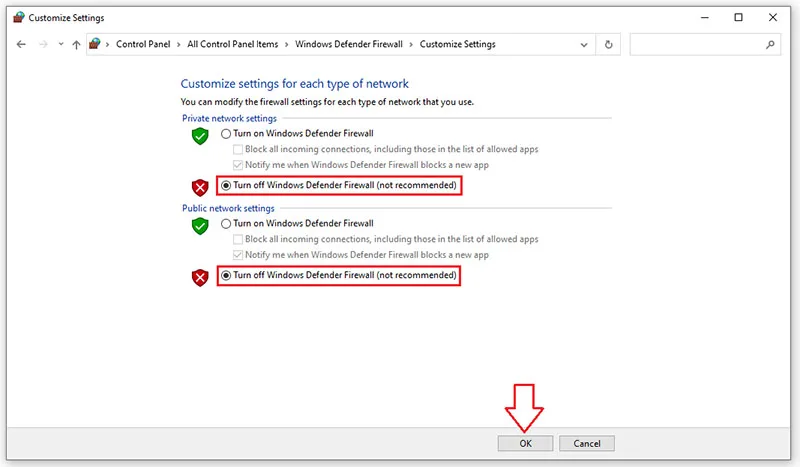
Task: Click the green shield icon under Public settings
Action: point(200,226)
